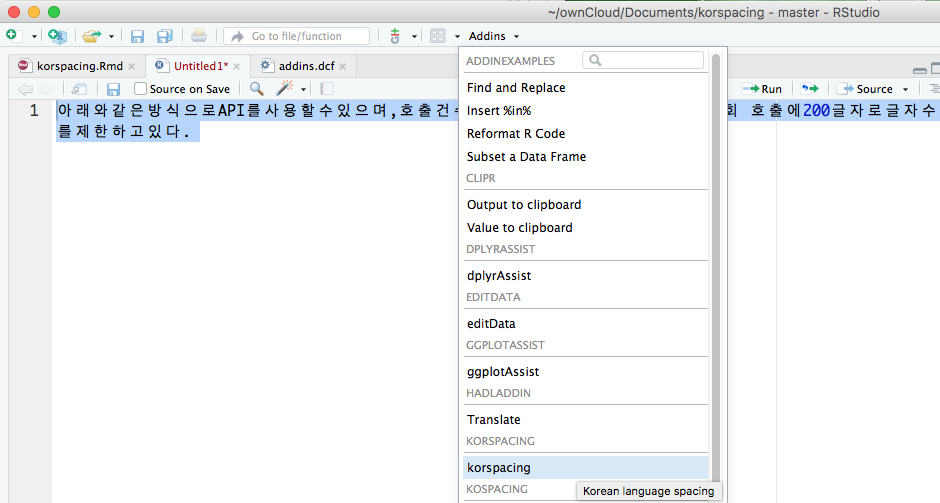This screenshot has height=503, width=940.
Task: Click the Save All documents icon
Action: pos(164,36)
